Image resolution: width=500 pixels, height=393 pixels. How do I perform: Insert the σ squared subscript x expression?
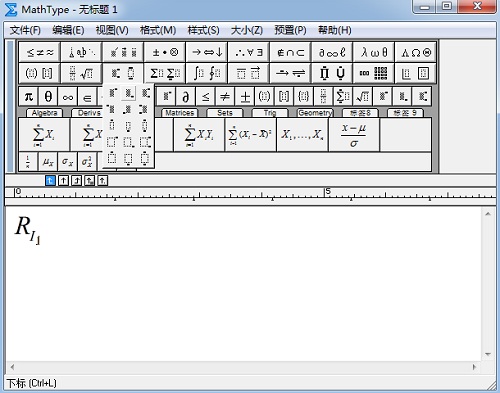(87, 162)
